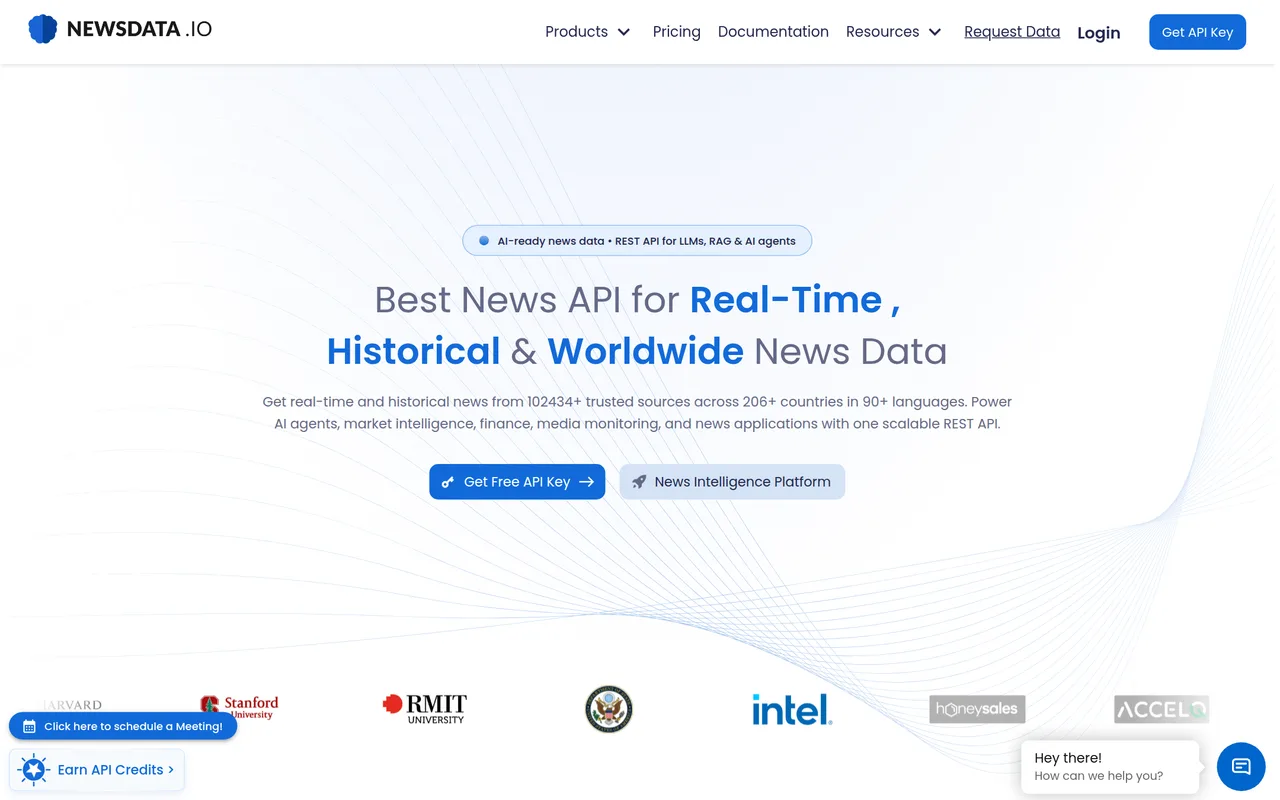Click the US government seal logo

pyautogui.click(x=609, y=709)
